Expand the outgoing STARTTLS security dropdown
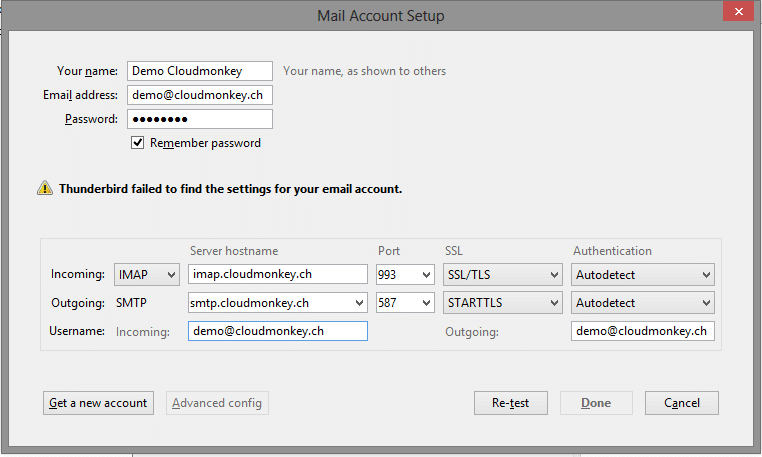 [502, 303]
